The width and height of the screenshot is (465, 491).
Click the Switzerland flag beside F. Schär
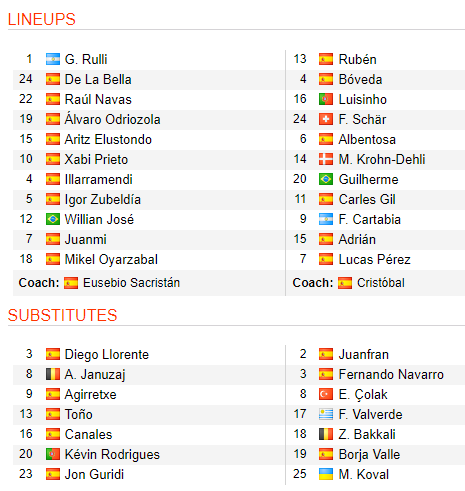(326, 119)
